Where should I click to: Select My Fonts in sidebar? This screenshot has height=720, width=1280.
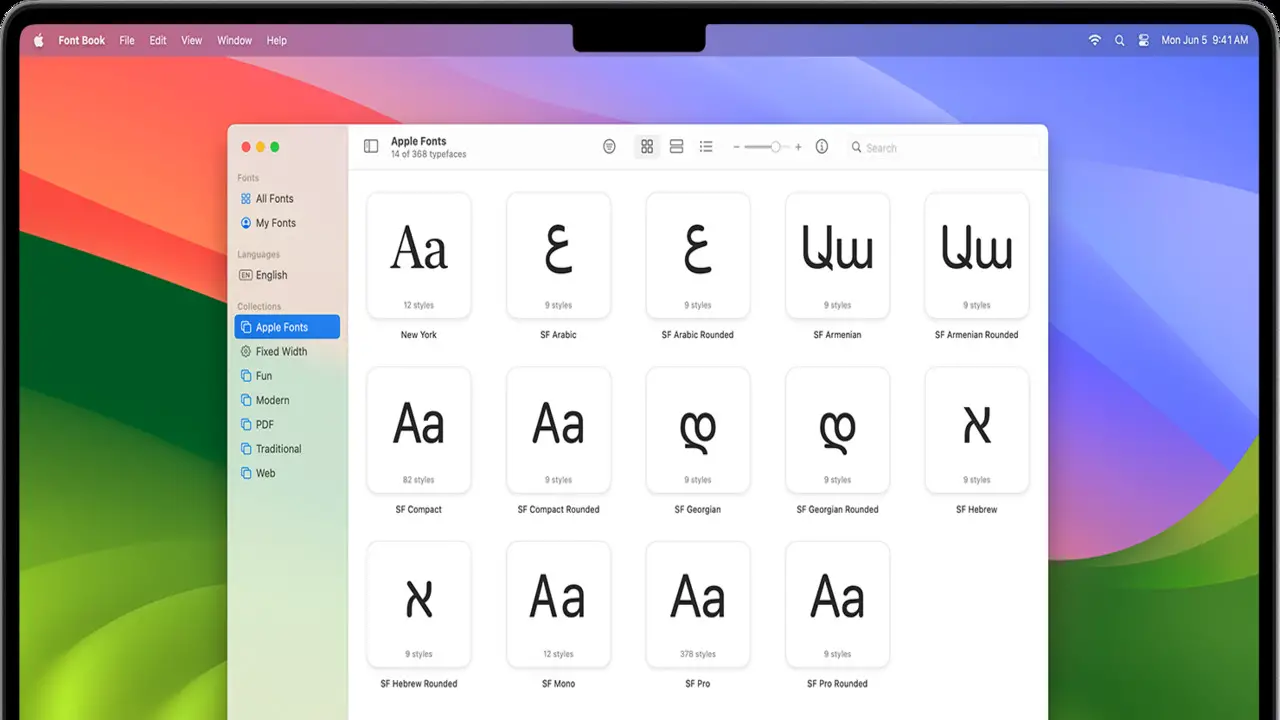click(x=287, y=223)
